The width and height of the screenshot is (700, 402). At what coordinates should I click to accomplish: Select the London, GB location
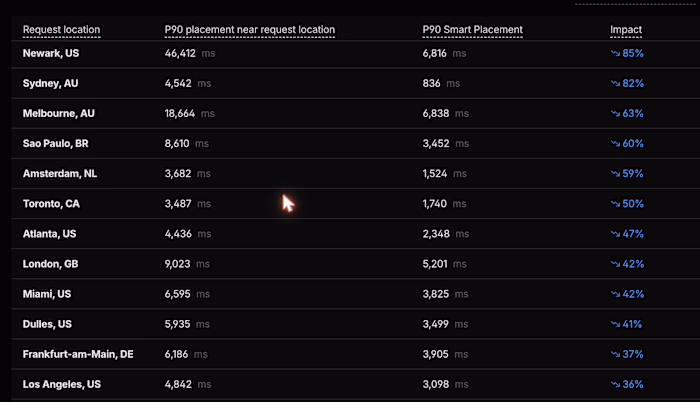[x=50, y=264]
